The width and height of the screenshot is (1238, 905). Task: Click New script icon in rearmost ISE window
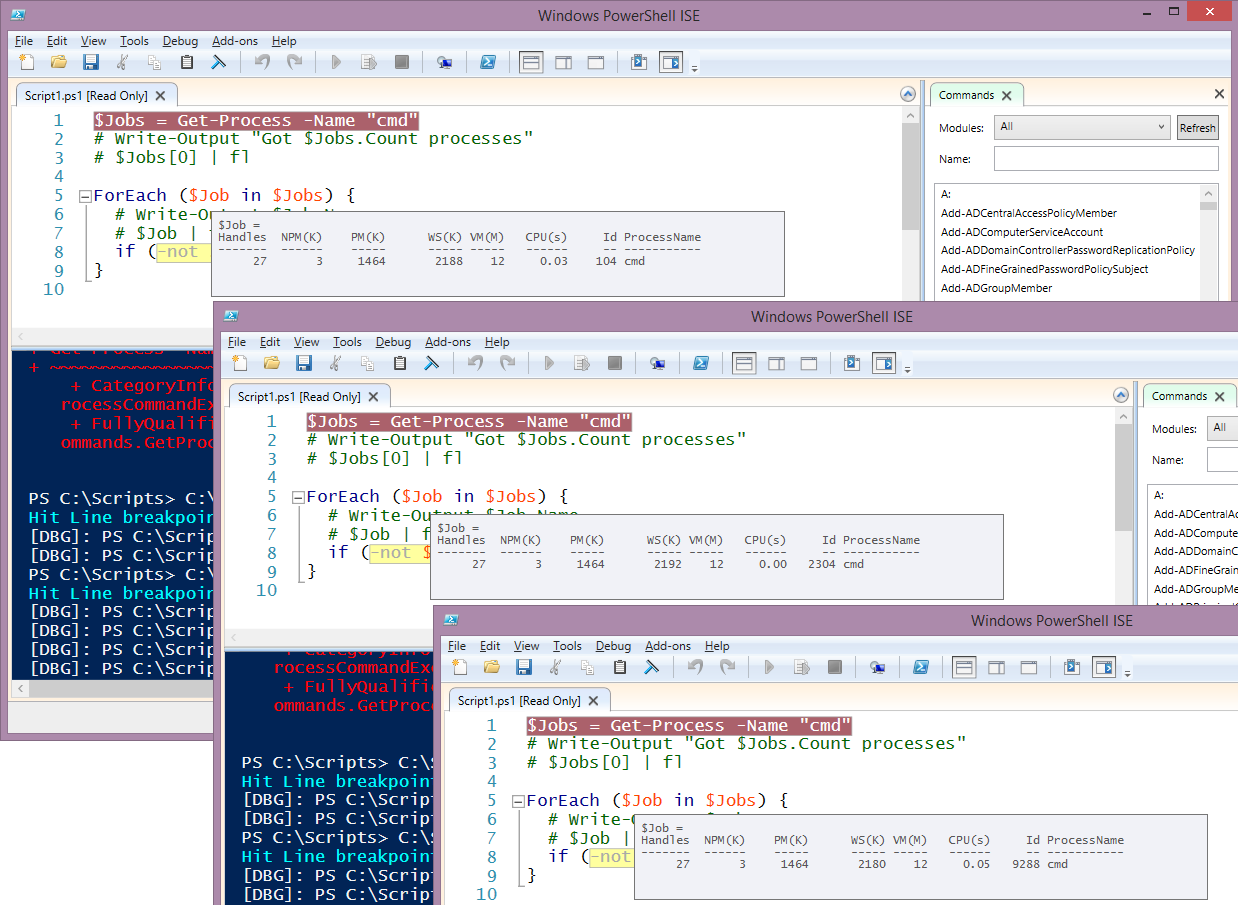click(x=27, y=62)
